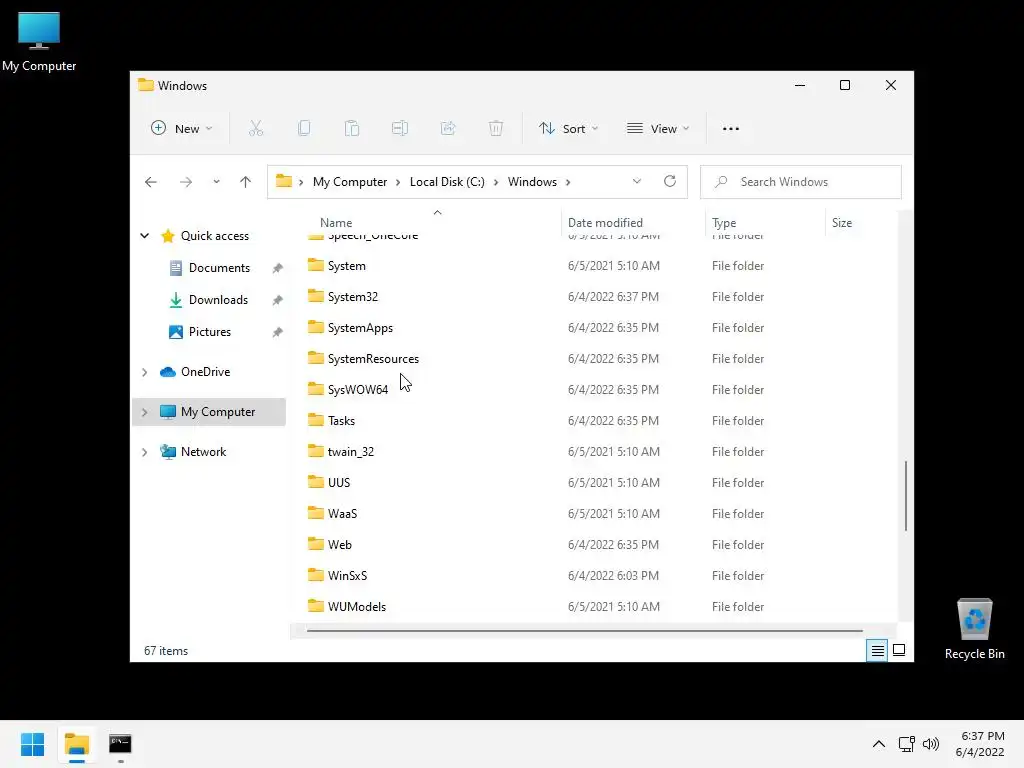Open the See more (three dots) menu
Screen dimensions: 1024x768
point(731,129)
